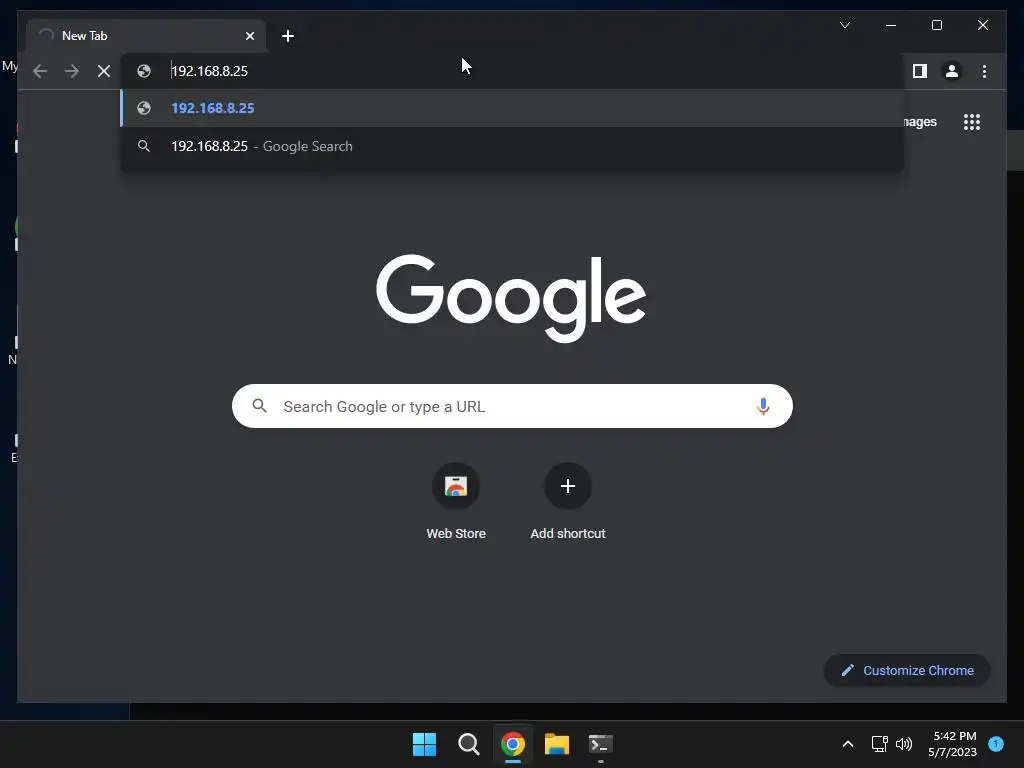Open the Terminal from taskbar

tap(601, 744)
